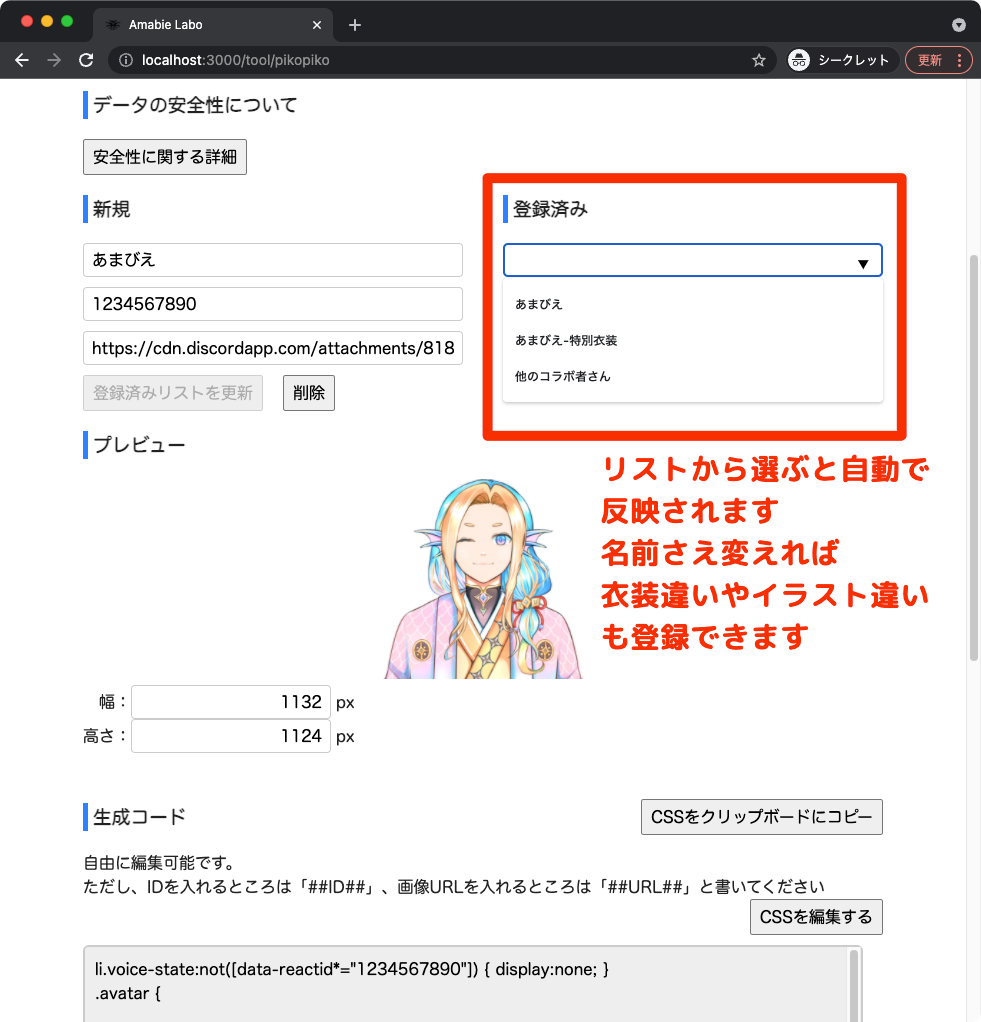Go back with the browser back arrow
Viewport: 981px width, 1022px height.
(22, 60)
